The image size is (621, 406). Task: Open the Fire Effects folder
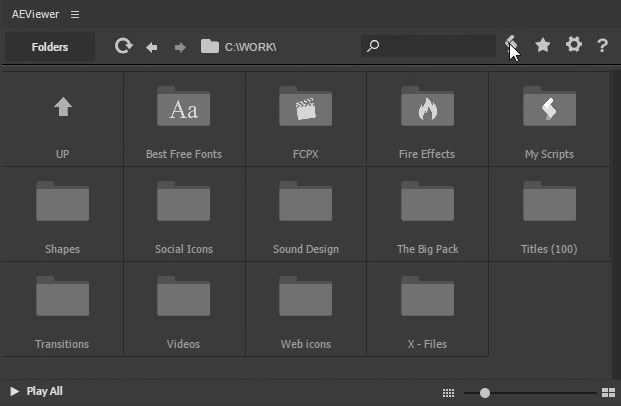click(427, 118)
